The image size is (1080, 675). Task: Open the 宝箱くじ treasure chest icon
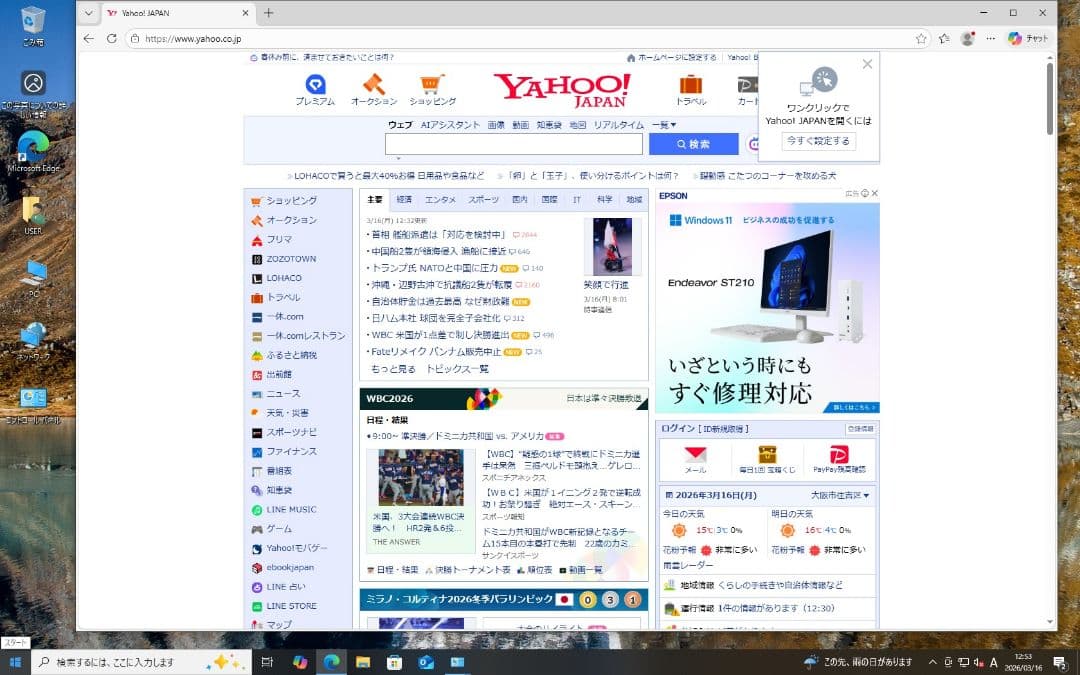(767, 455)
